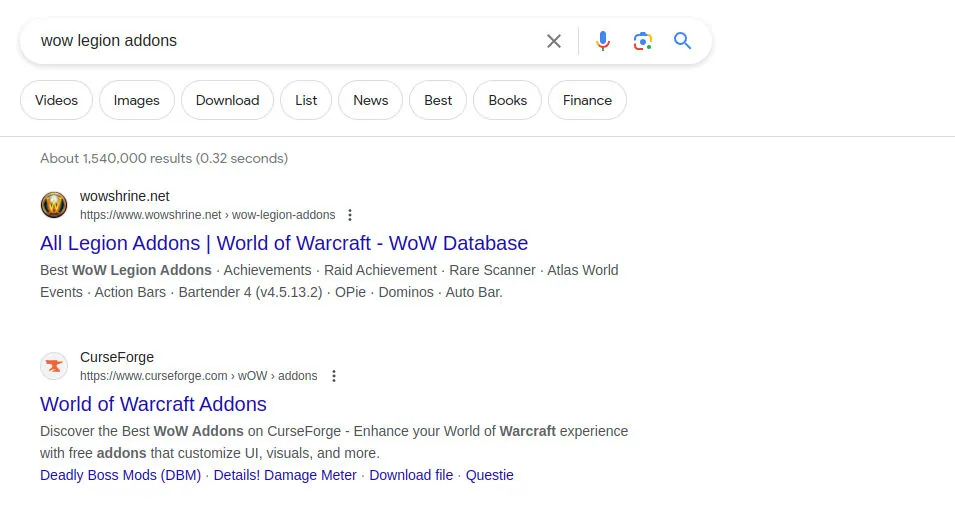955x515 pixels.
Task: Switch to Images results filter
Action: point(136,100)
